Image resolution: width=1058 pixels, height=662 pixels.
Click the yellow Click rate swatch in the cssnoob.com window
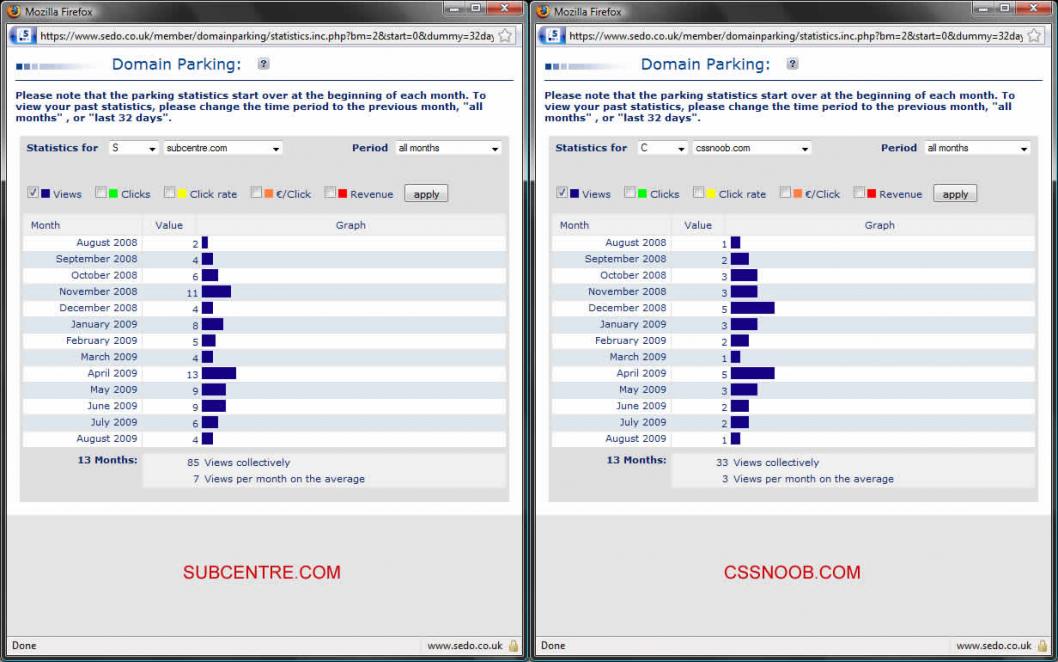(711, 194)
